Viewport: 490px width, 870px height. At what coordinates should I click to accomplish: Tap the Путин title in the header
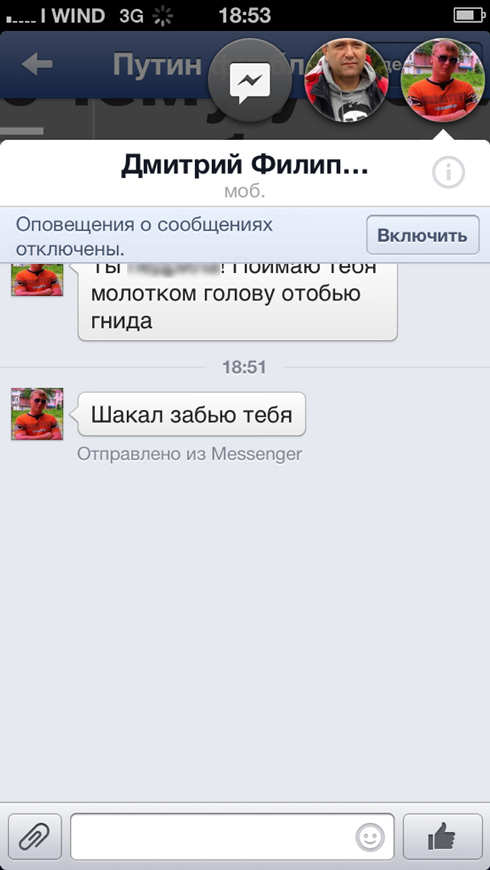click(156, 65)
